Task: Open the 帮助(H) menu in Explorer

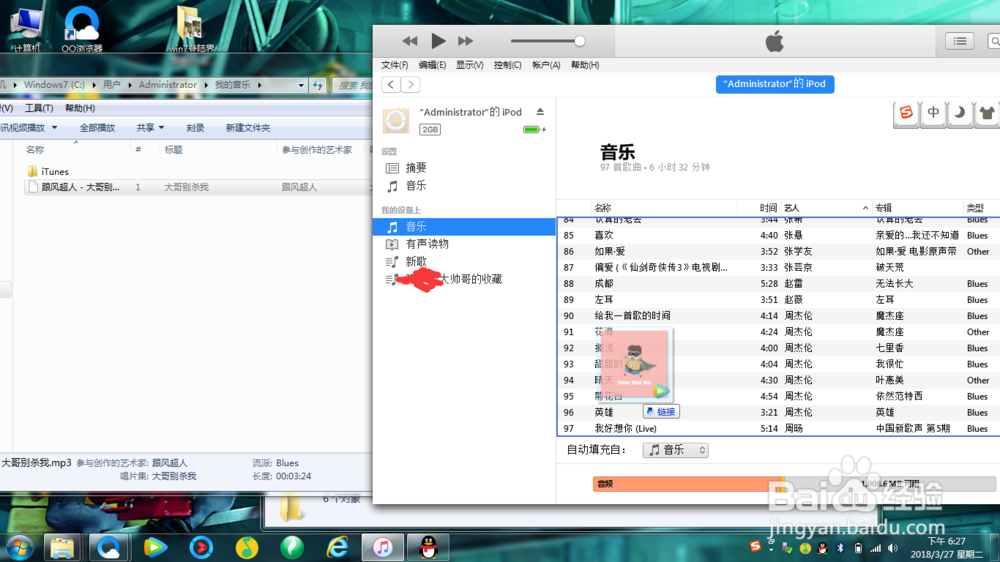Action: [80, 108]
